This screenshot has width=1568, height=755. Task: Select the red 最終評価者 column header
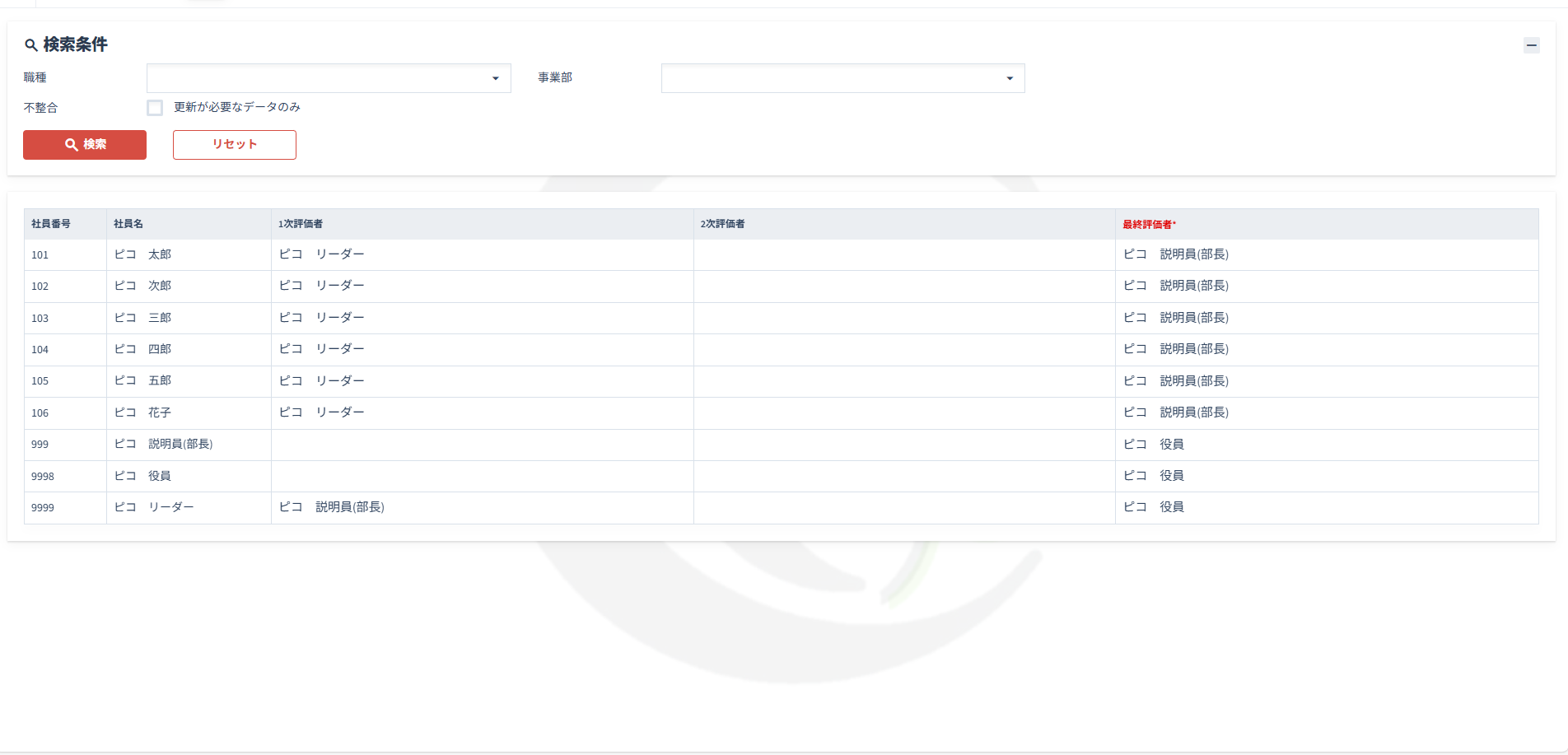click(1149, 224)
